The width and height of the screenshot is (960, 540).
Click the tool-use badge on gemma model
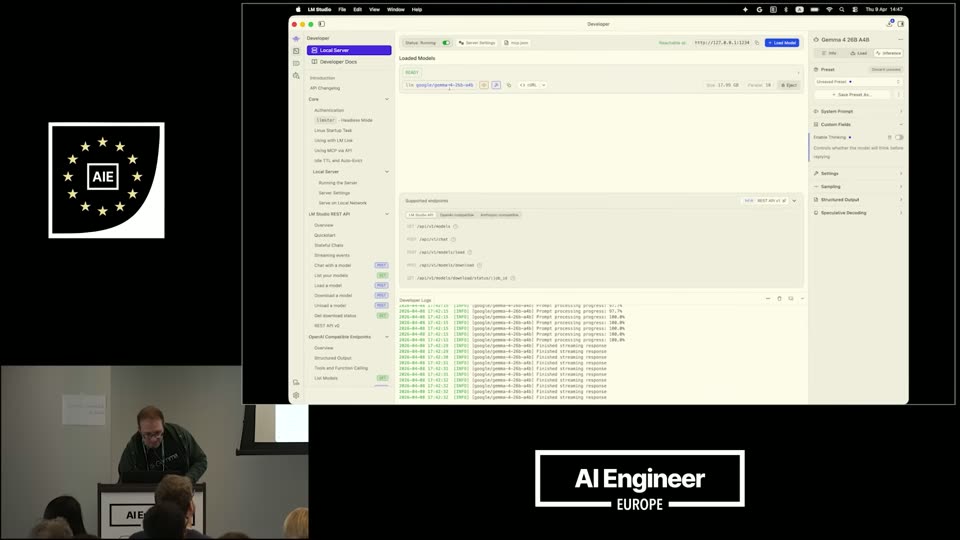[x=496, y=85]
